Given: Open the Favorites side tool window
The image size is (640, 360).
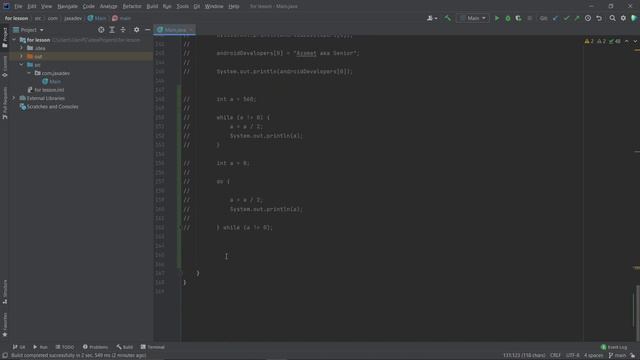Looking at the screenshot, I should 5,325.
